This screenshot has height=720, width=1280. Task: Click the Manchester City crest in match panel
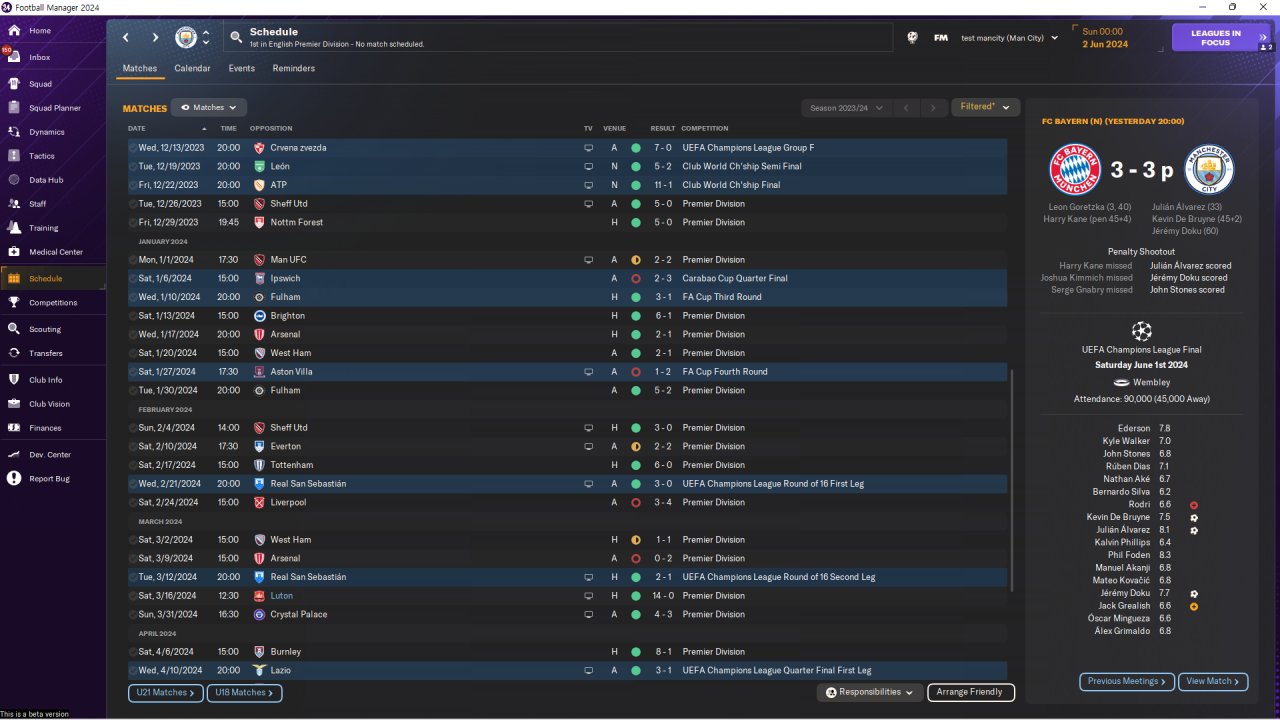tap(1209, 169)
